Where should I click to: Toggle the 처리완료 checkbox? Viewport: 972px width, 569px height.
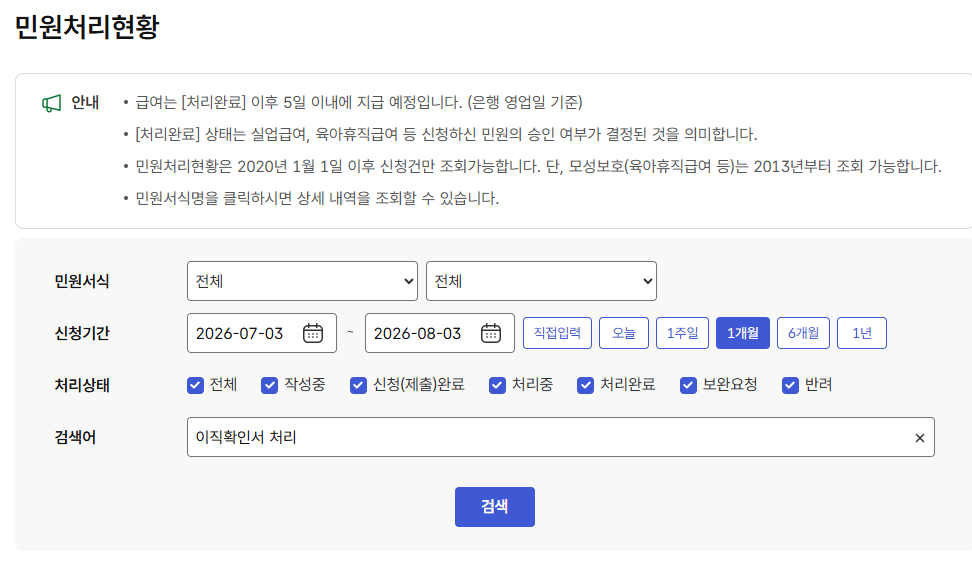click(x=586, y=386)
